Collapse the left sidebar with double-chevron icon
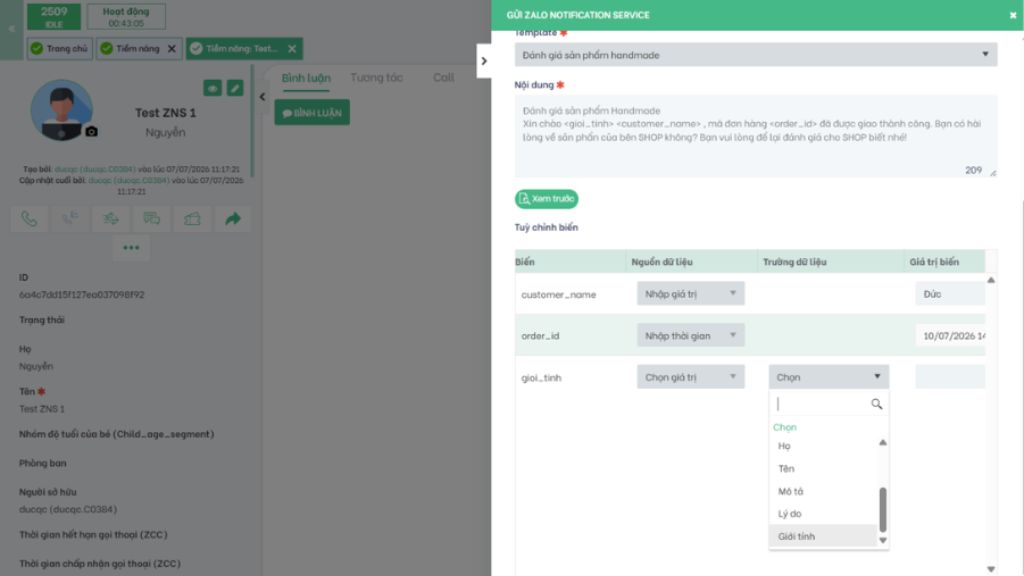The image size is (1024, 576). pyautogui.click(x=11, y=29)
